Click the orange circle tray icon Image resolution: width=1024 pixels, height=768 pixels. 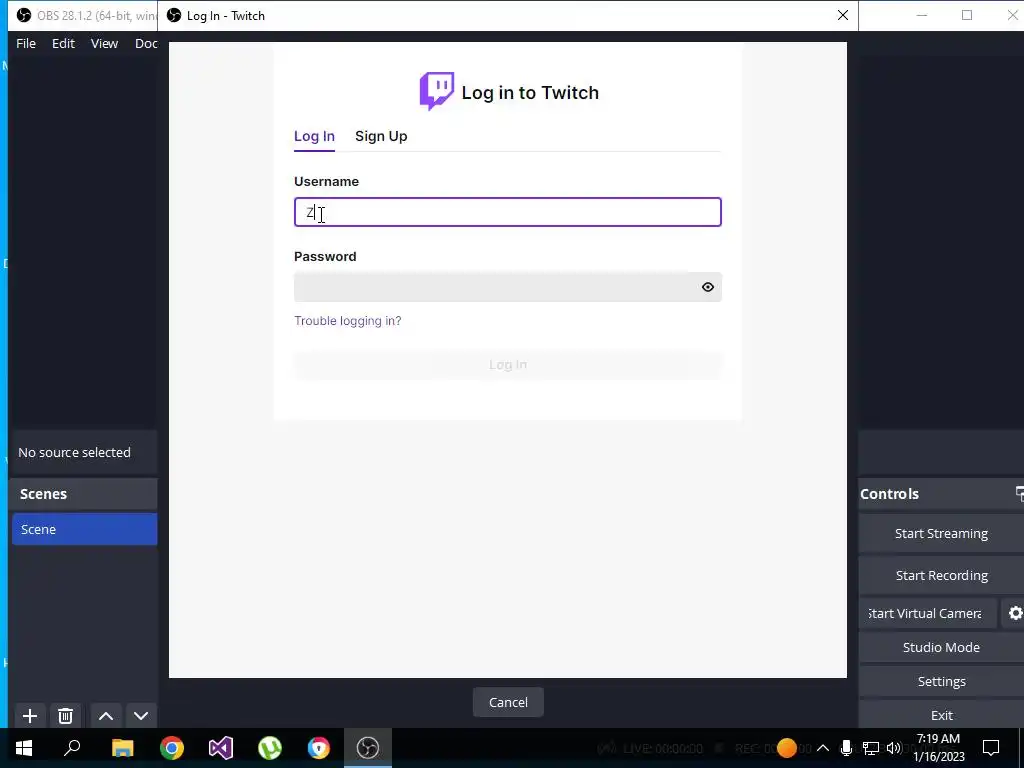point(786,748)
